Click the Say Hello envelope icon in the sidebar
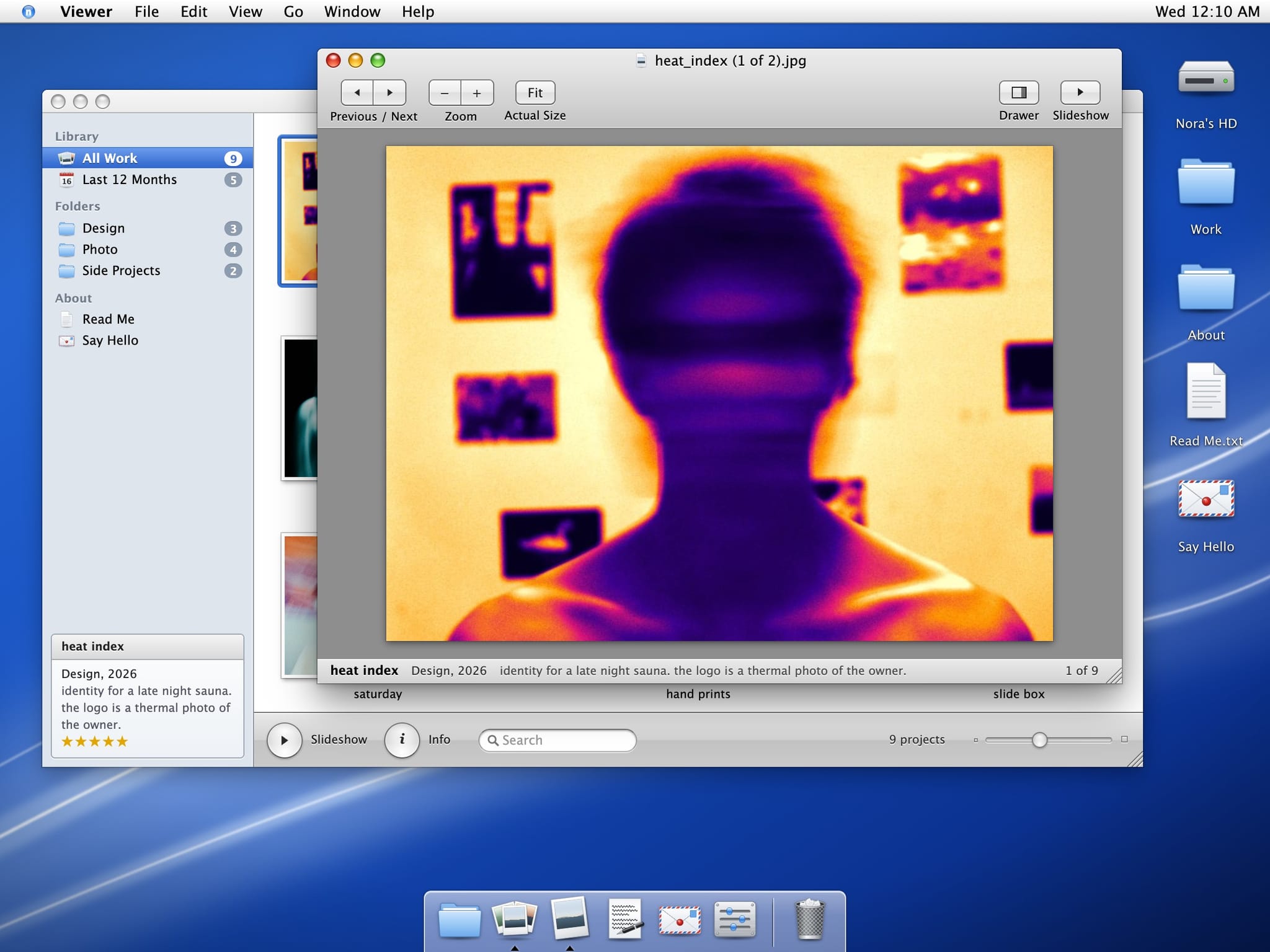 click(66, 340)
